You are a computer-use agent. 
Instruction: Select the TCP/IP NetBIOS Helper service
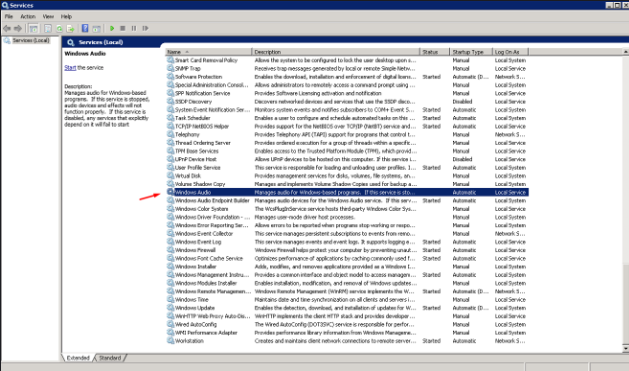347,126
